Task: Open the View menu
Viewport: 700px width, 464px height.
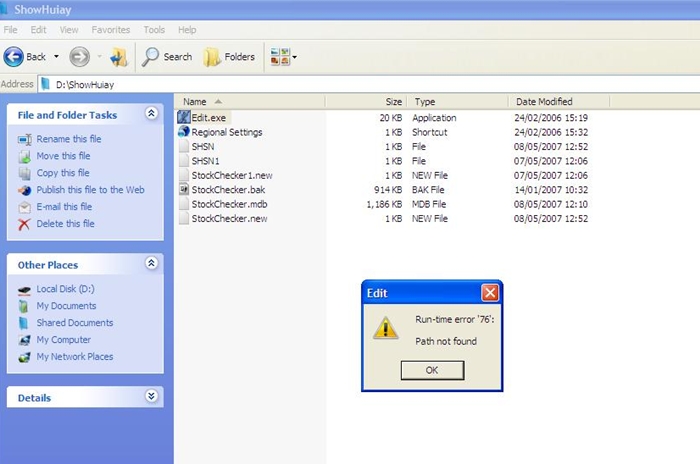Action: tap(69, 30)
